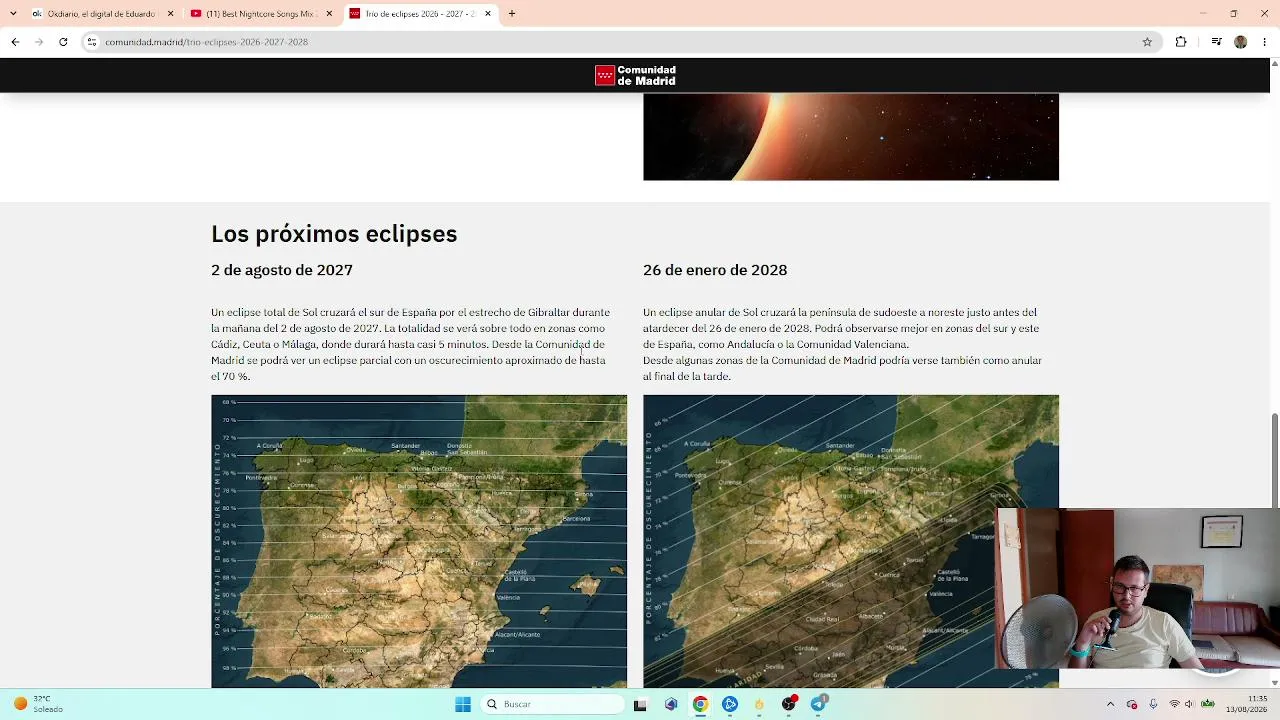Open the 2027 eclipse map of Spain
This screenshot has height=720, width=1280.
(x=419, y=541)
